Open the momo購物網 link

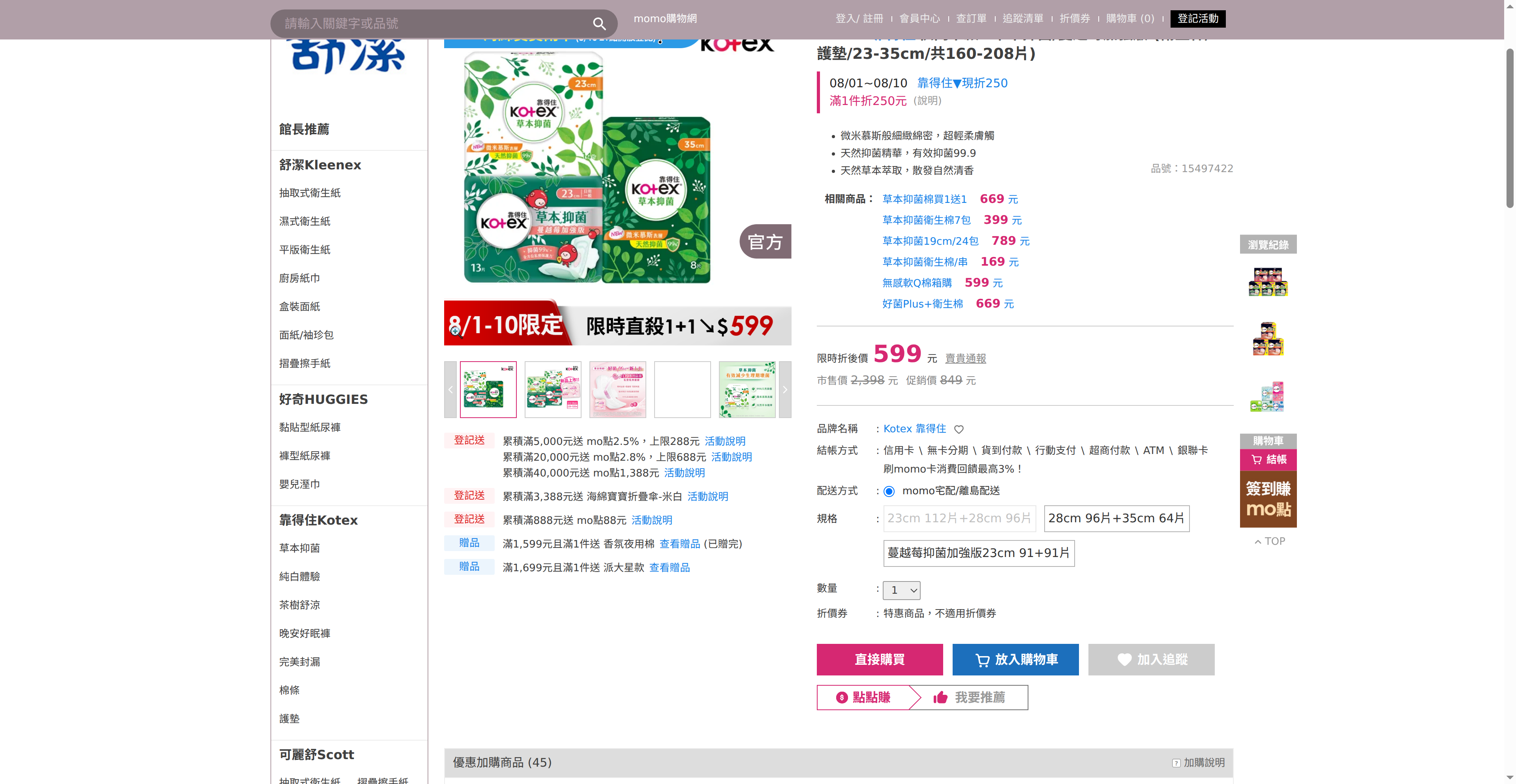tap(665, 19)
